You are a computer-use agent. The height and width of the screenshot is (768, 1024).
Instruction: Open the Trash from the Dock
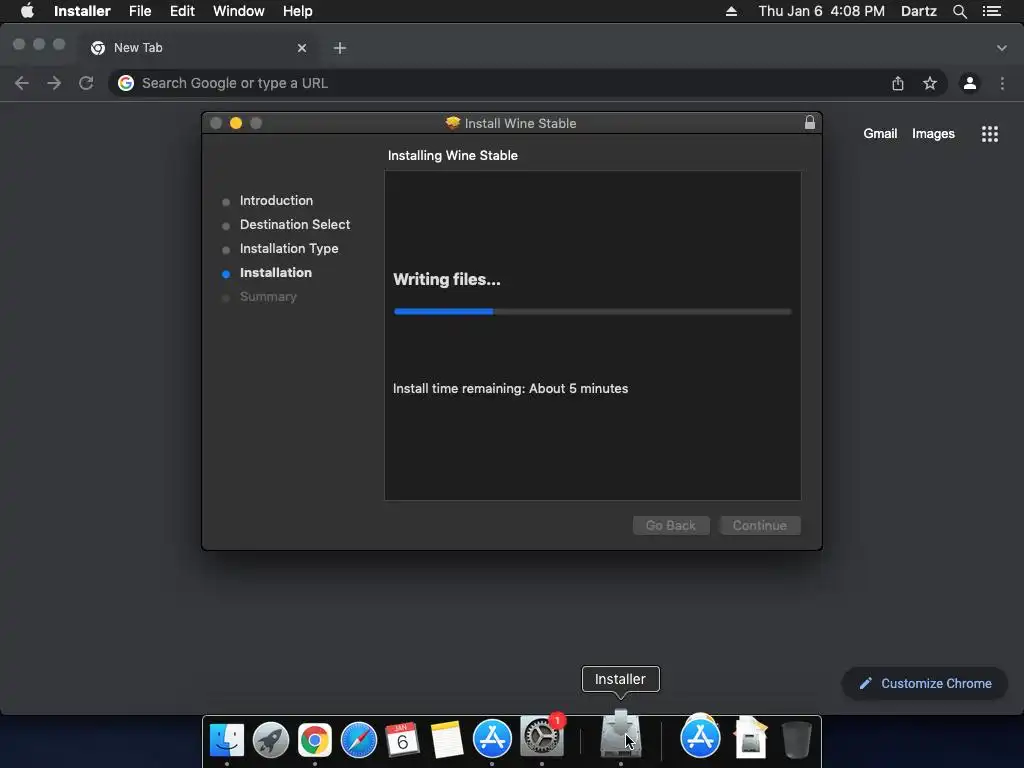796,739
